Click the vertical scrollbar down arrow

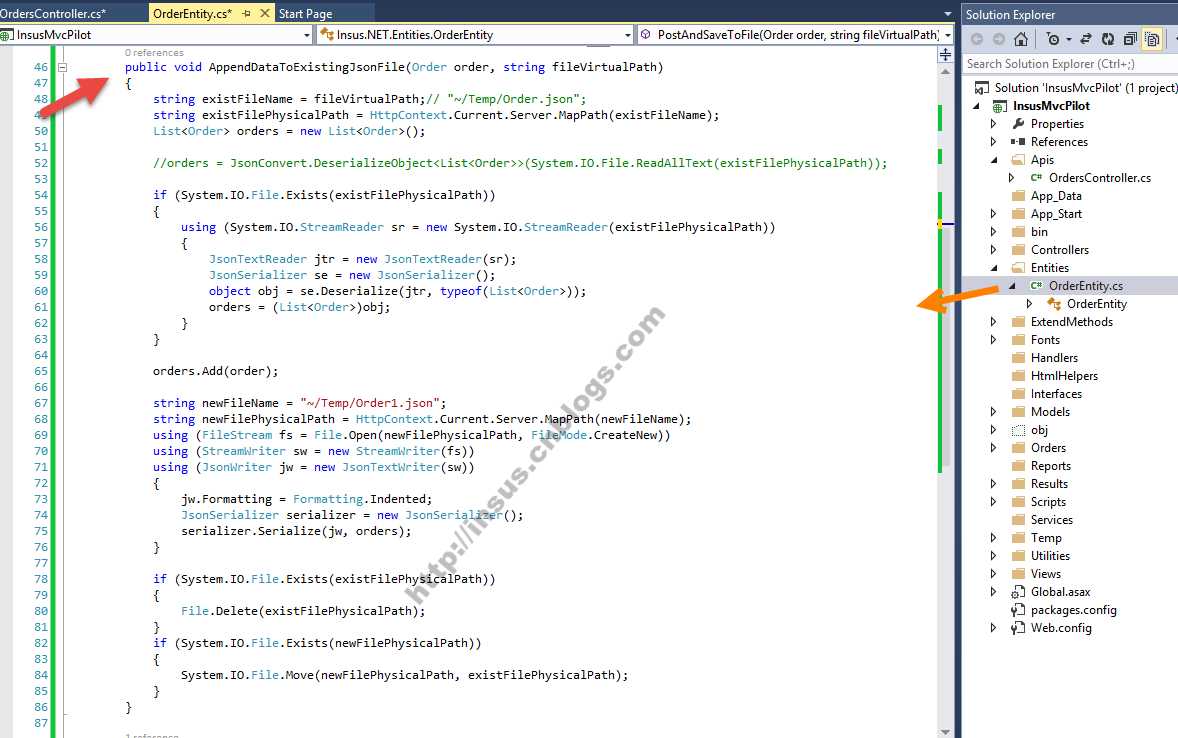click(945, 731)
